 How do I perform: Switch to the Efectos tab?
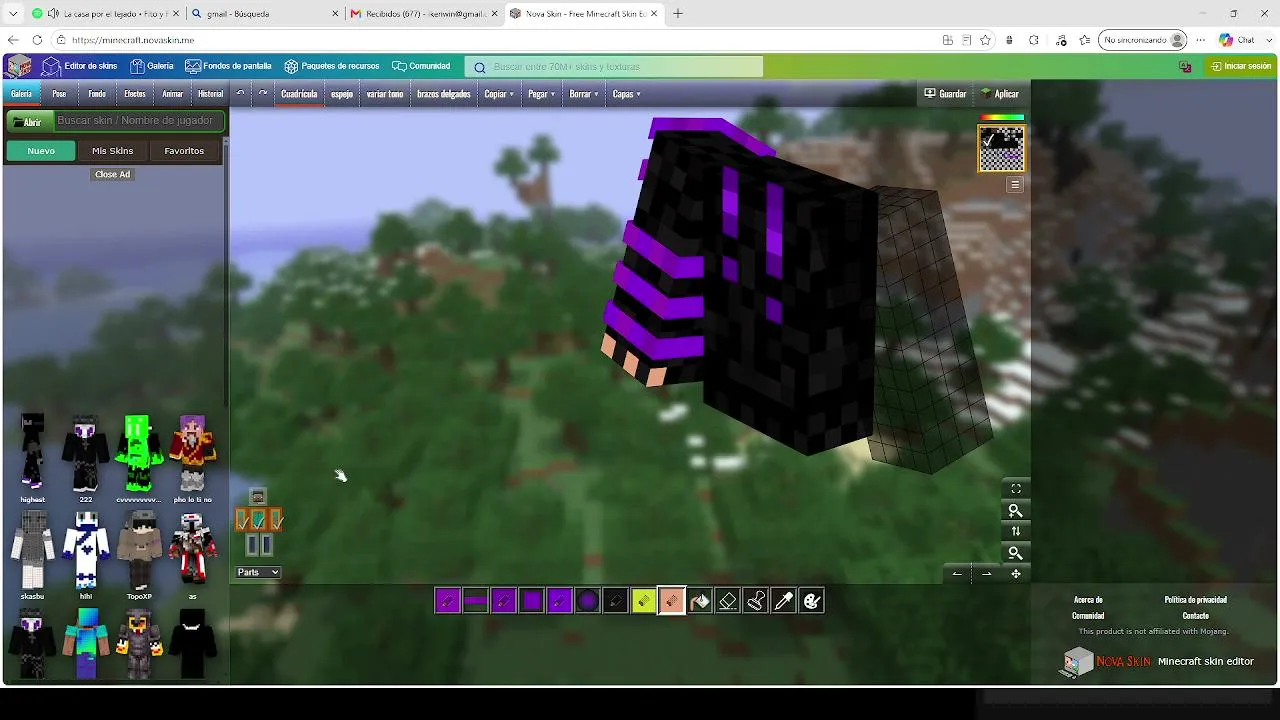[135, 94]
